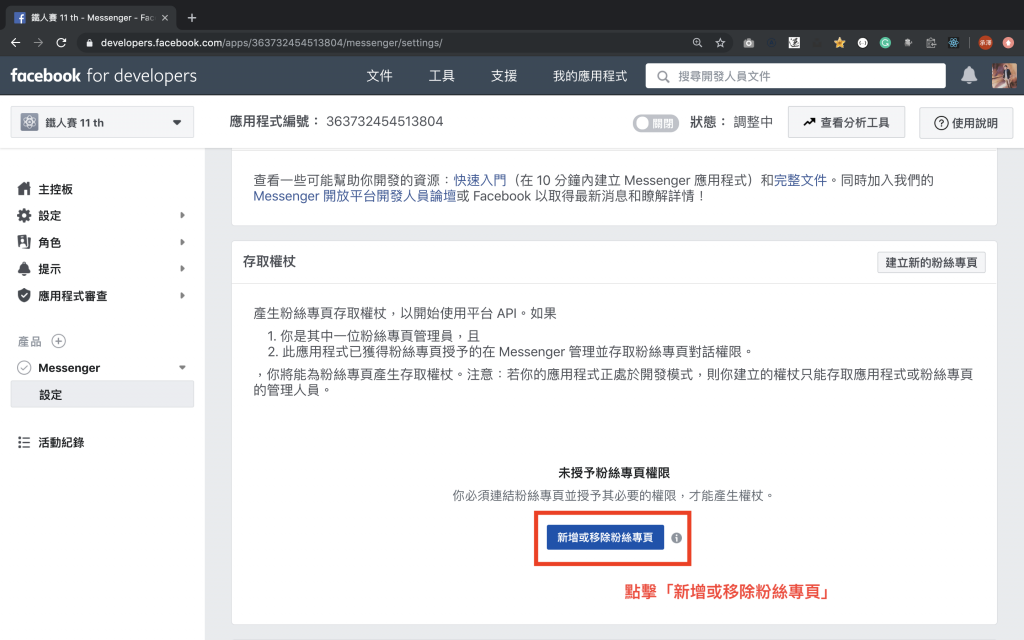Click the browser back arrow
Image resolution: width=1024 pixels, height=640 pixels.
click(x=16, y=42)
